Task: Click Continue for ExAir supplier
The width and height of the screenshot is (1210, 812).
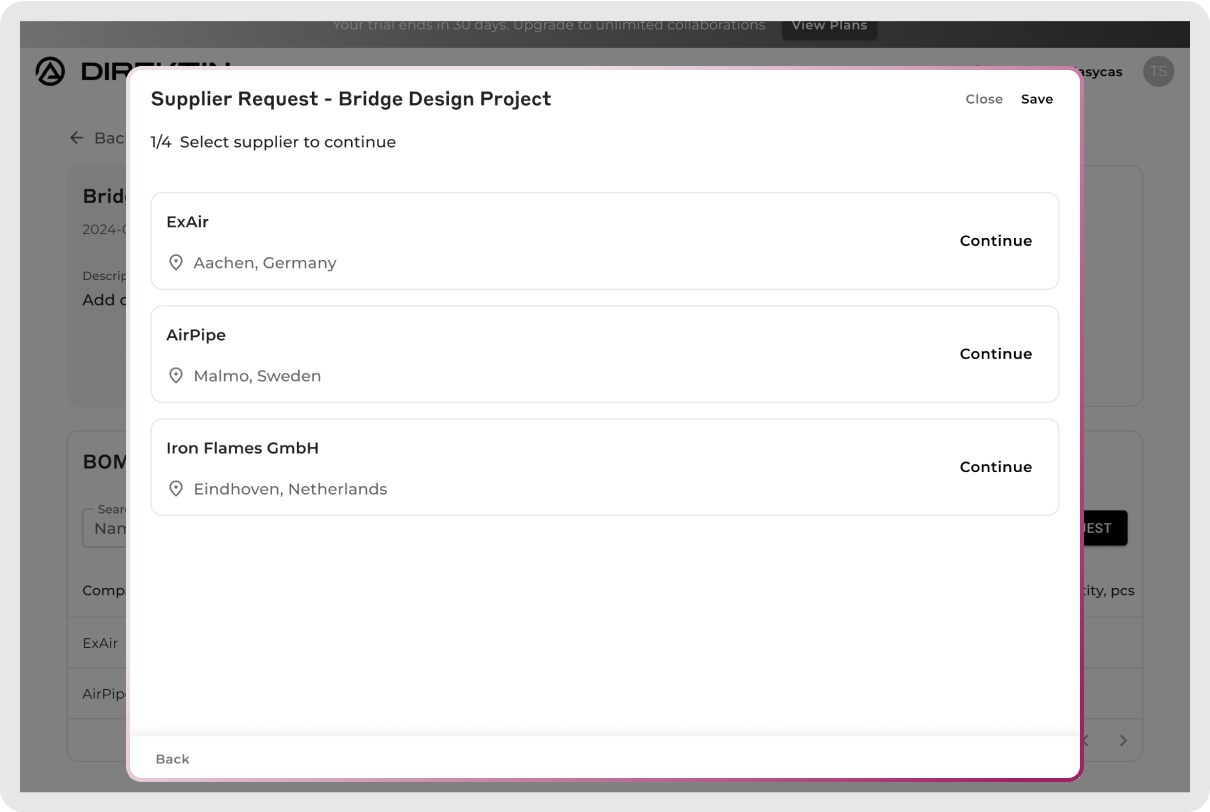Action: click(x=995, y=241)
